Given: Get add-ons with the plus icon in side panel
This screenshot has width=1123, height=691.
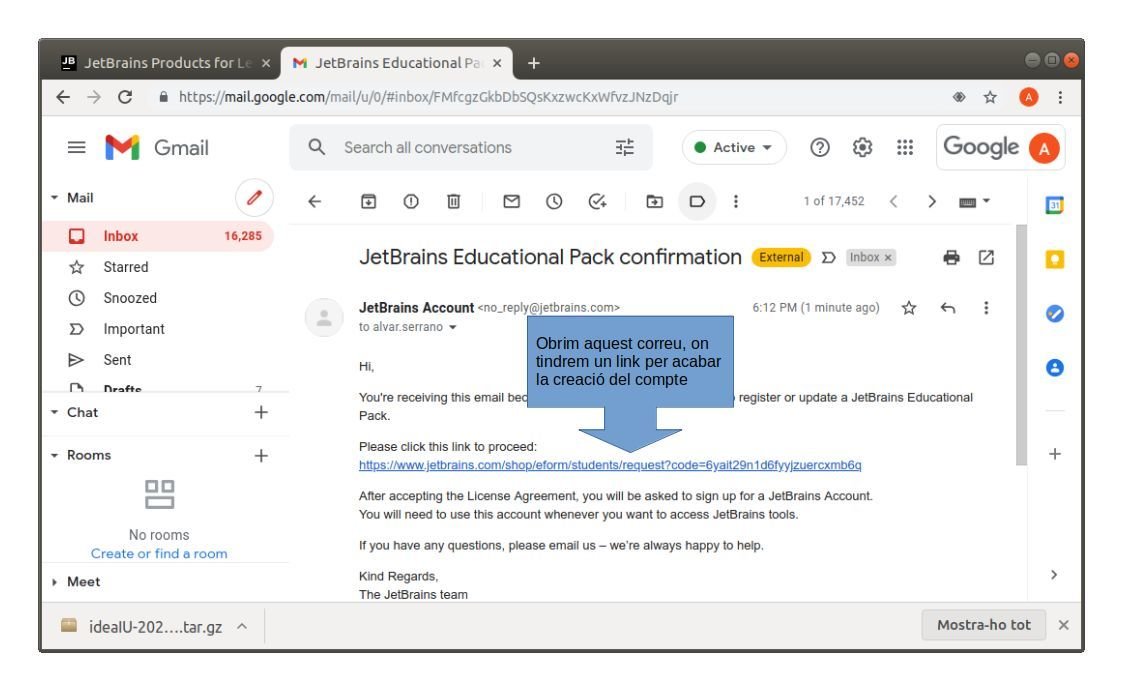Looking at the screenshot, I should tap(1055, 454).
